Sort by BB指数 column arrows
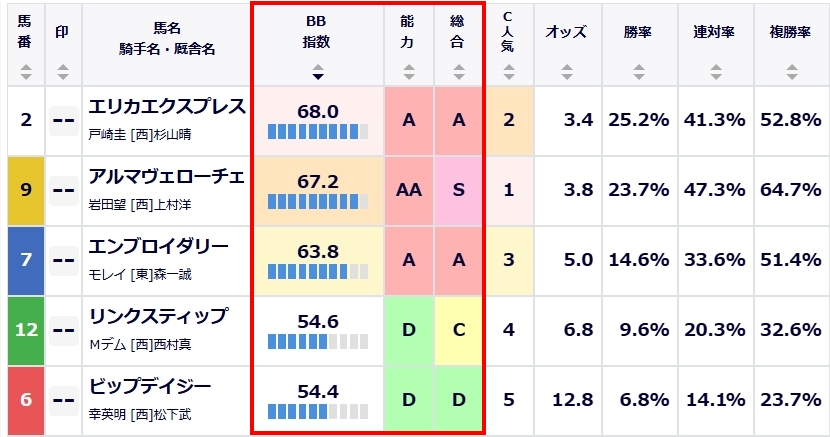Image resolution: width=830 pixels, height=437 pixels. click(318, 71)
